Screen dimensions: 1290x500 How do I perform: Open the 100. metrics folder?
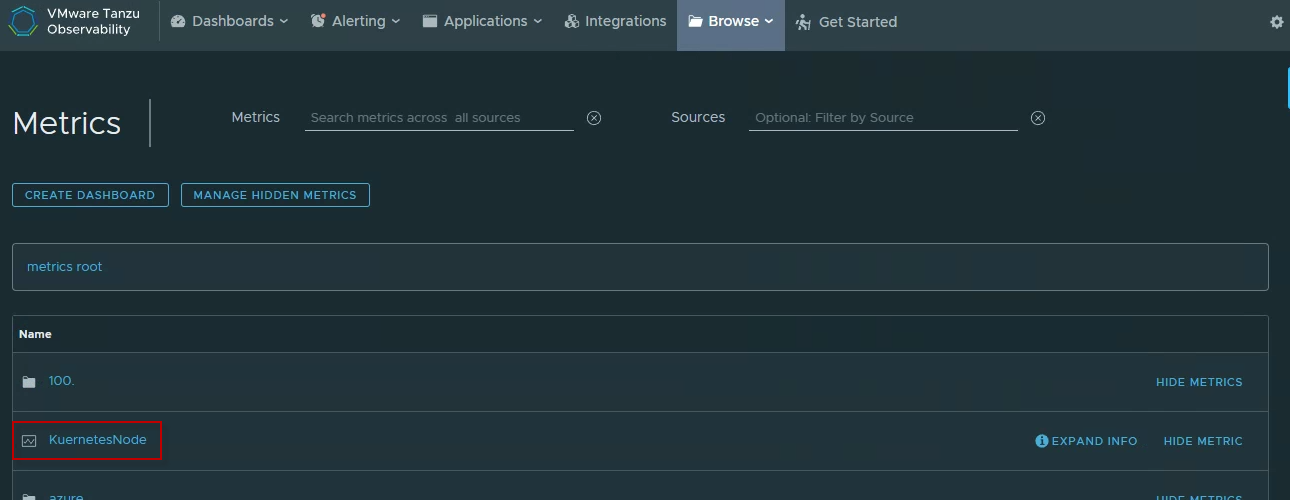(x=61, y=381)
